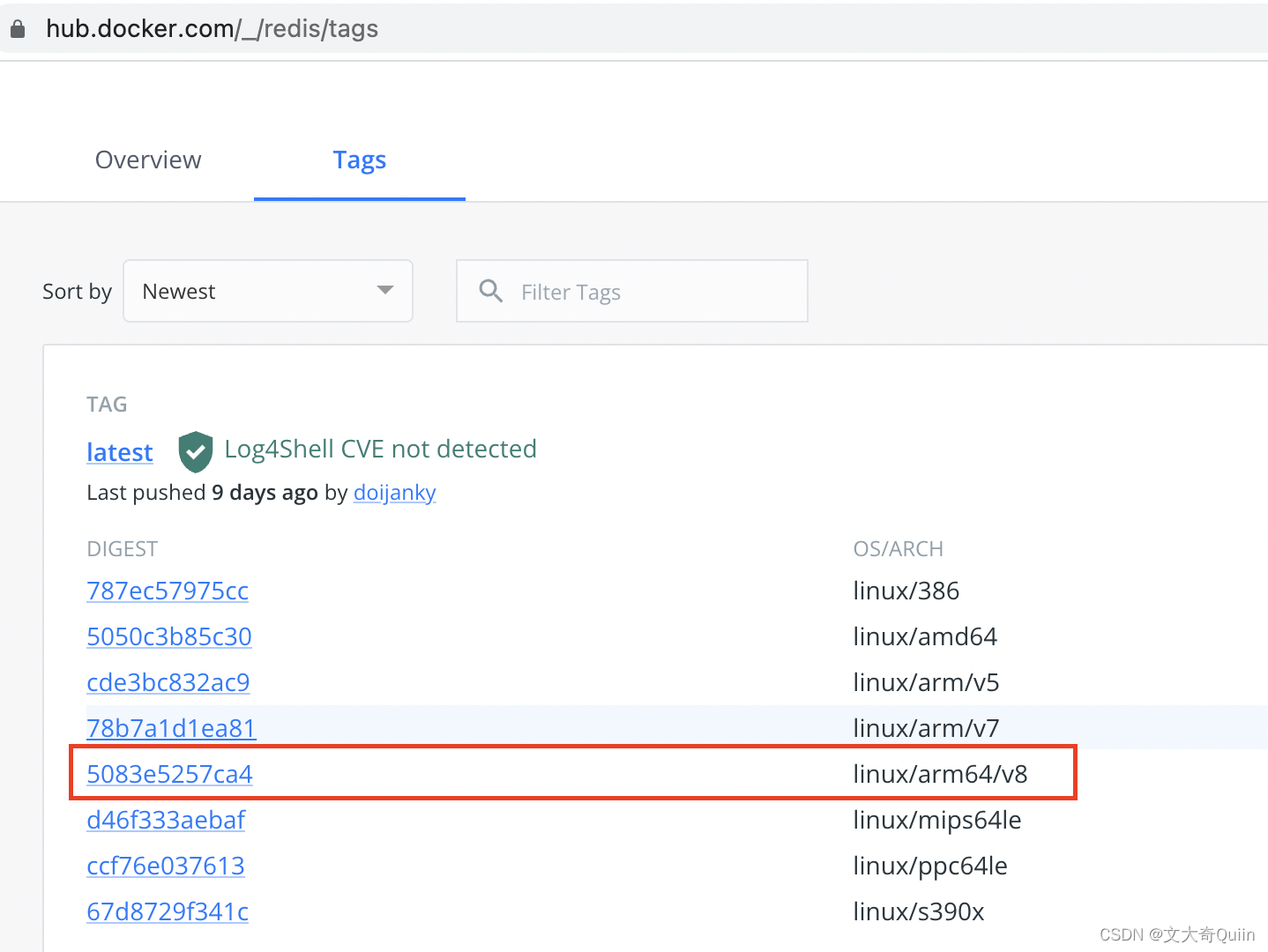
Task: Click the Sort by label
Action: click(77, 292)
